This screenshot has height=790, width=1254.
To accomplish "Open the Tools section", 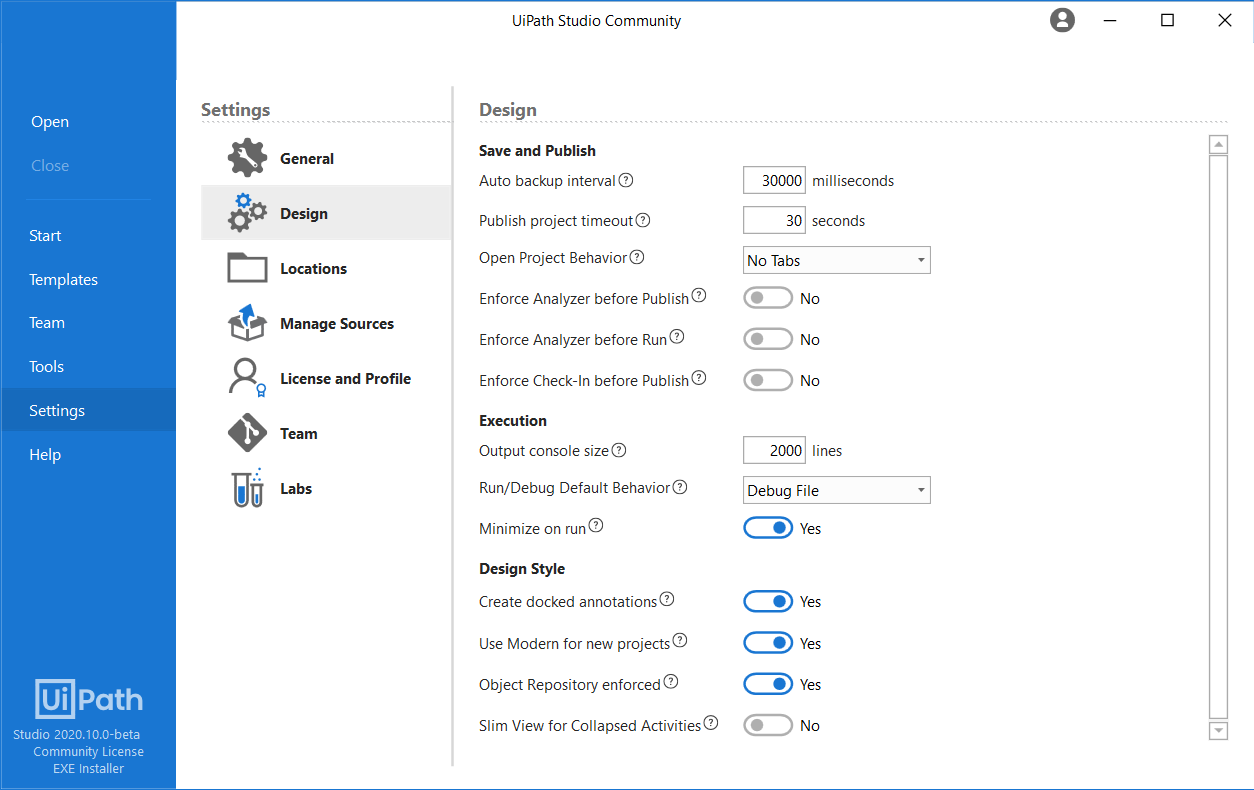I will pyautogui.click(x=46, y=367).
